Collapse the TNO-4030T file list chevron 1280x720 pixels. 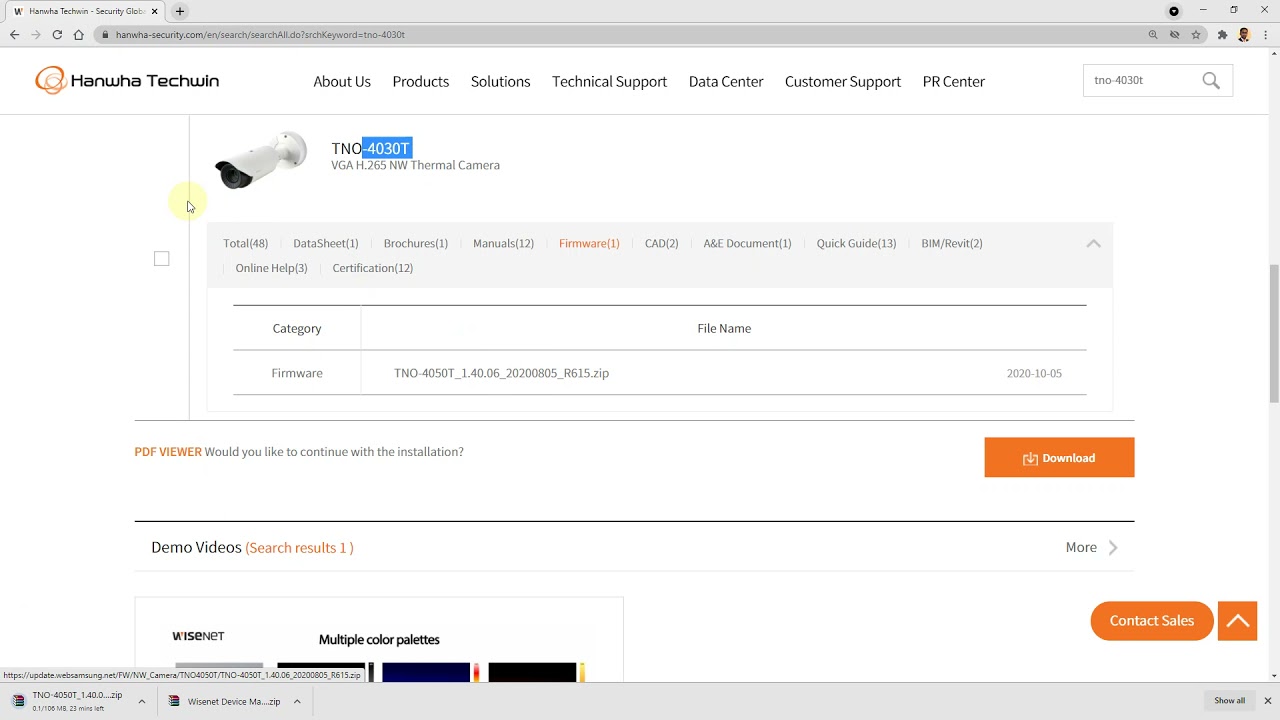1093,243
